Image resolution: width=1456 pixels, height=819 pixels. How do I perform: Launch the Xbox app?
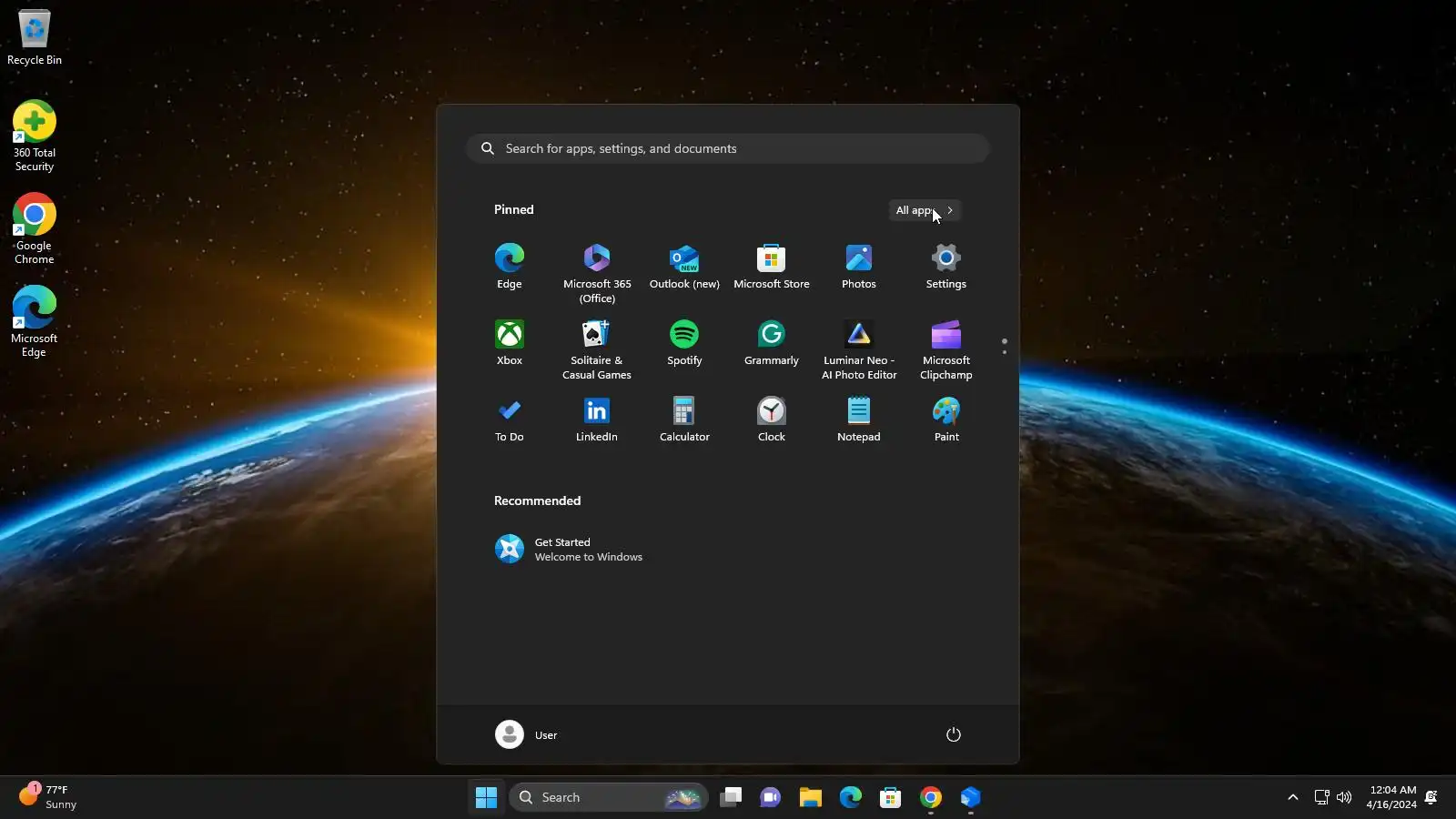tap(510, 343)
